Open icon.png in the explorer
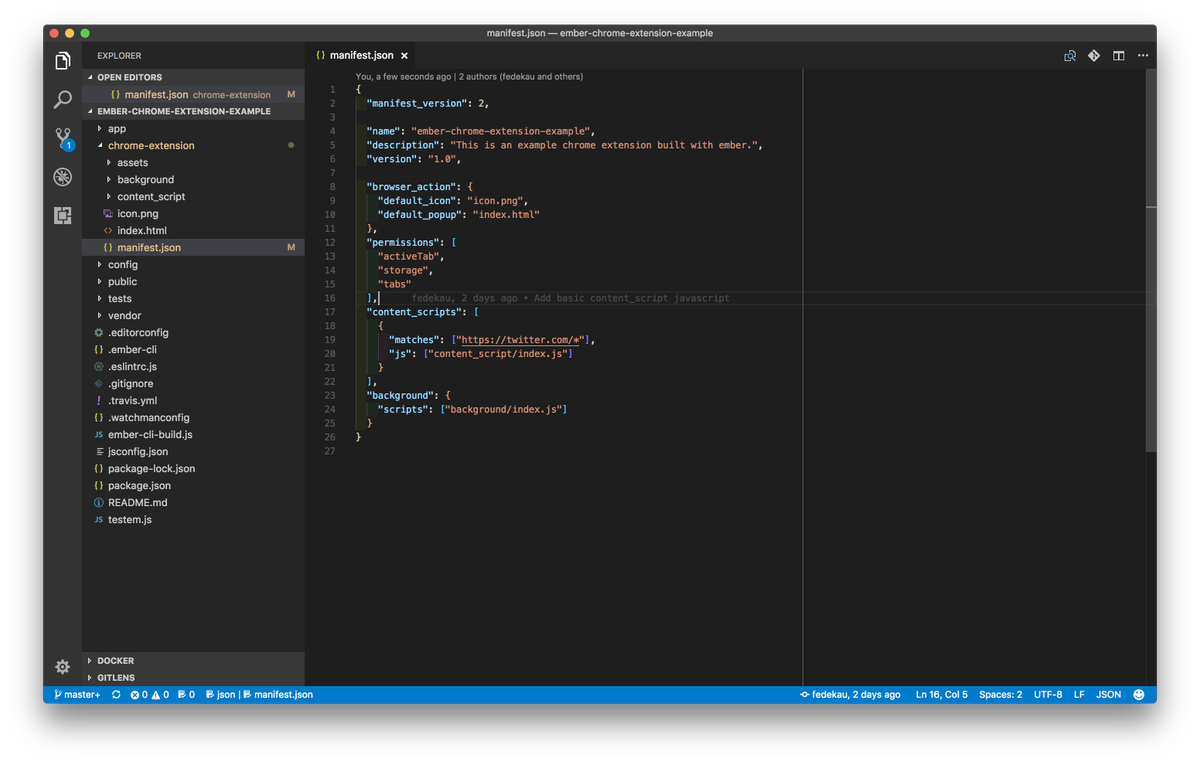This screenshot has height=765, width=1200. [193, 214]
